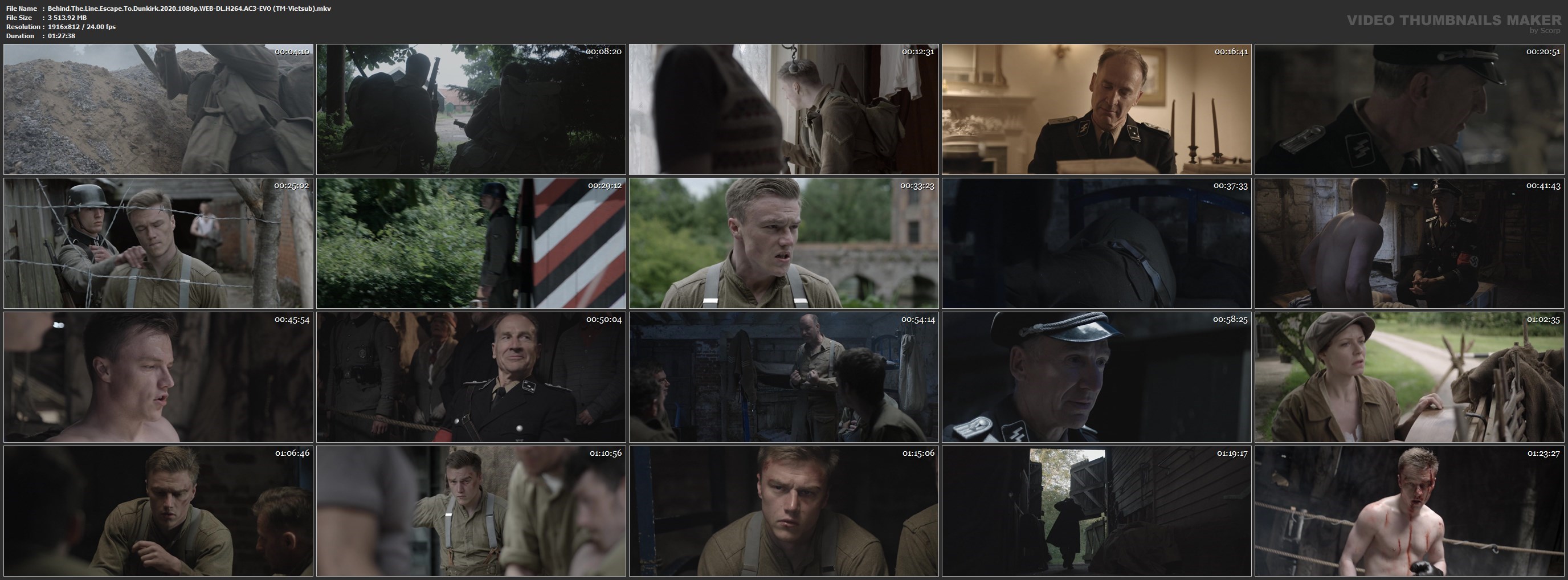Select the thumbnail at 01:06:46
Viewport: 1568px width, 580px height.
tap(158, 511)
